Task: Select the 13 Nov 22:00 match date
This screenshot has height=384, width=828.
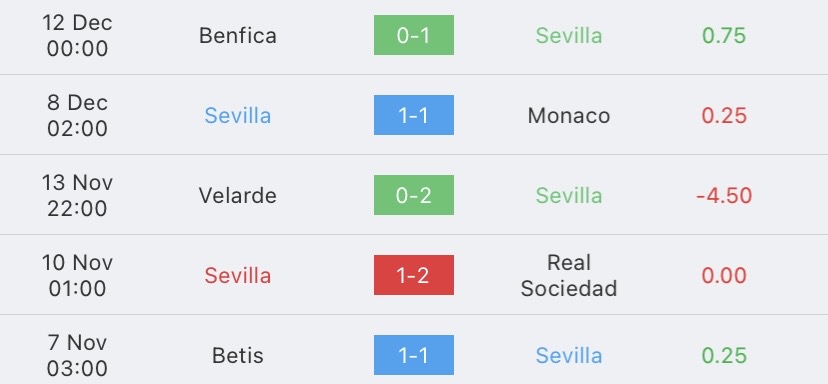Action: [x=77, y=195]
